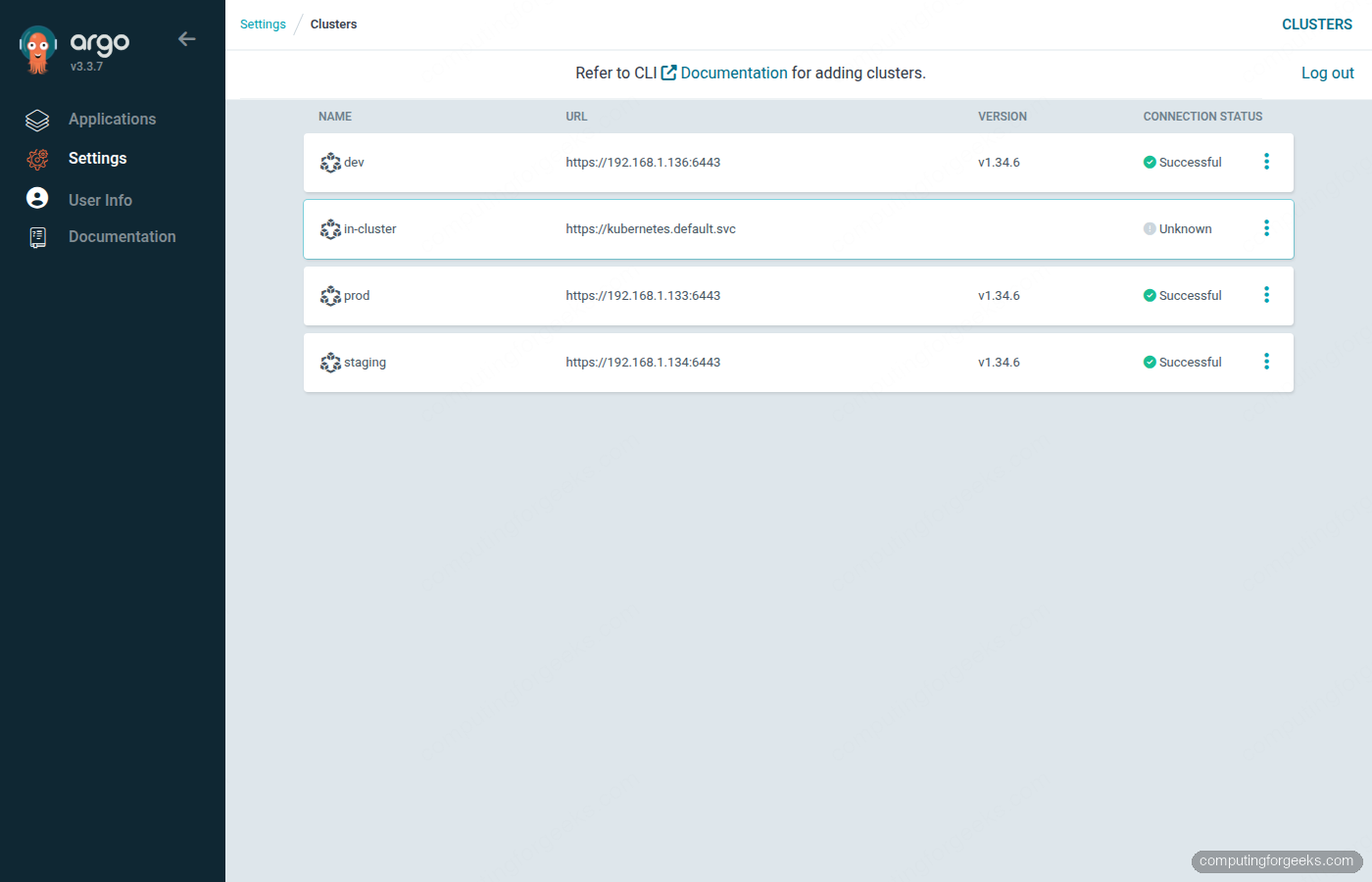1372x882 pixels.
Task: Open the kebab menu for the dev cluster
Action: click(1266, 161)
